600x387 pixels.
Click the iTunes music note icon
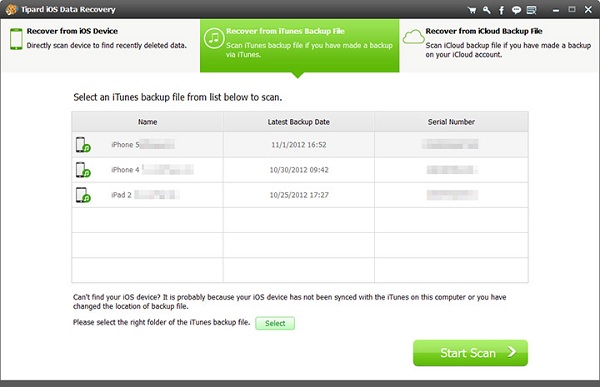pyautogui.click(x=214, y=38)
